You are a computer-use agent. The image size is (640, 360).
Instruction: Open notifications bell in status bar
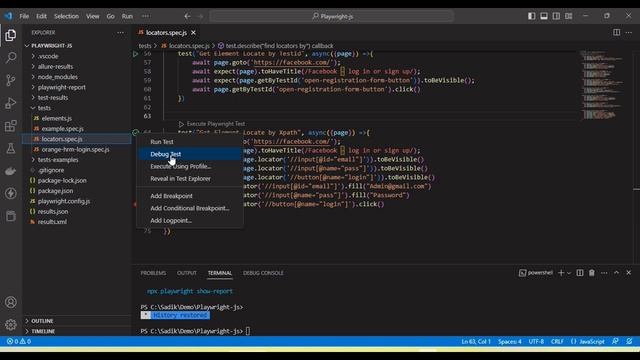(630, 341)
